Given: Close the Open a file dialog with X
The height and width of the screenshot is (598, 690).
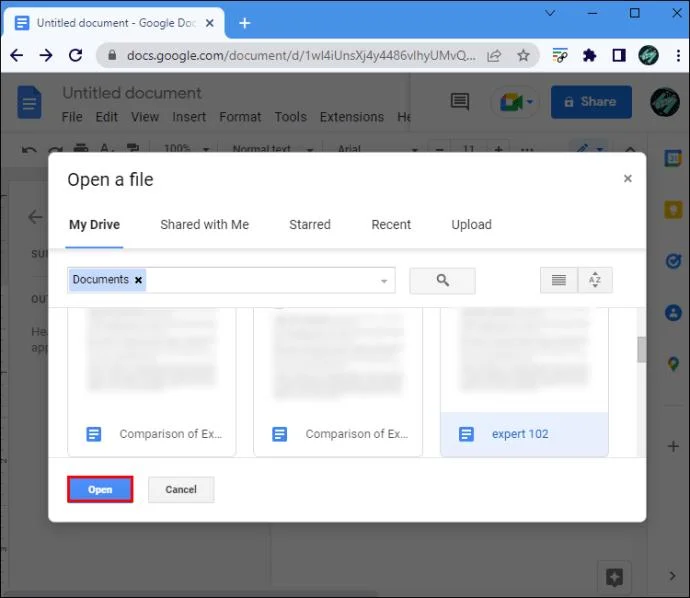Looking at the screenshot, I should 628,179.
